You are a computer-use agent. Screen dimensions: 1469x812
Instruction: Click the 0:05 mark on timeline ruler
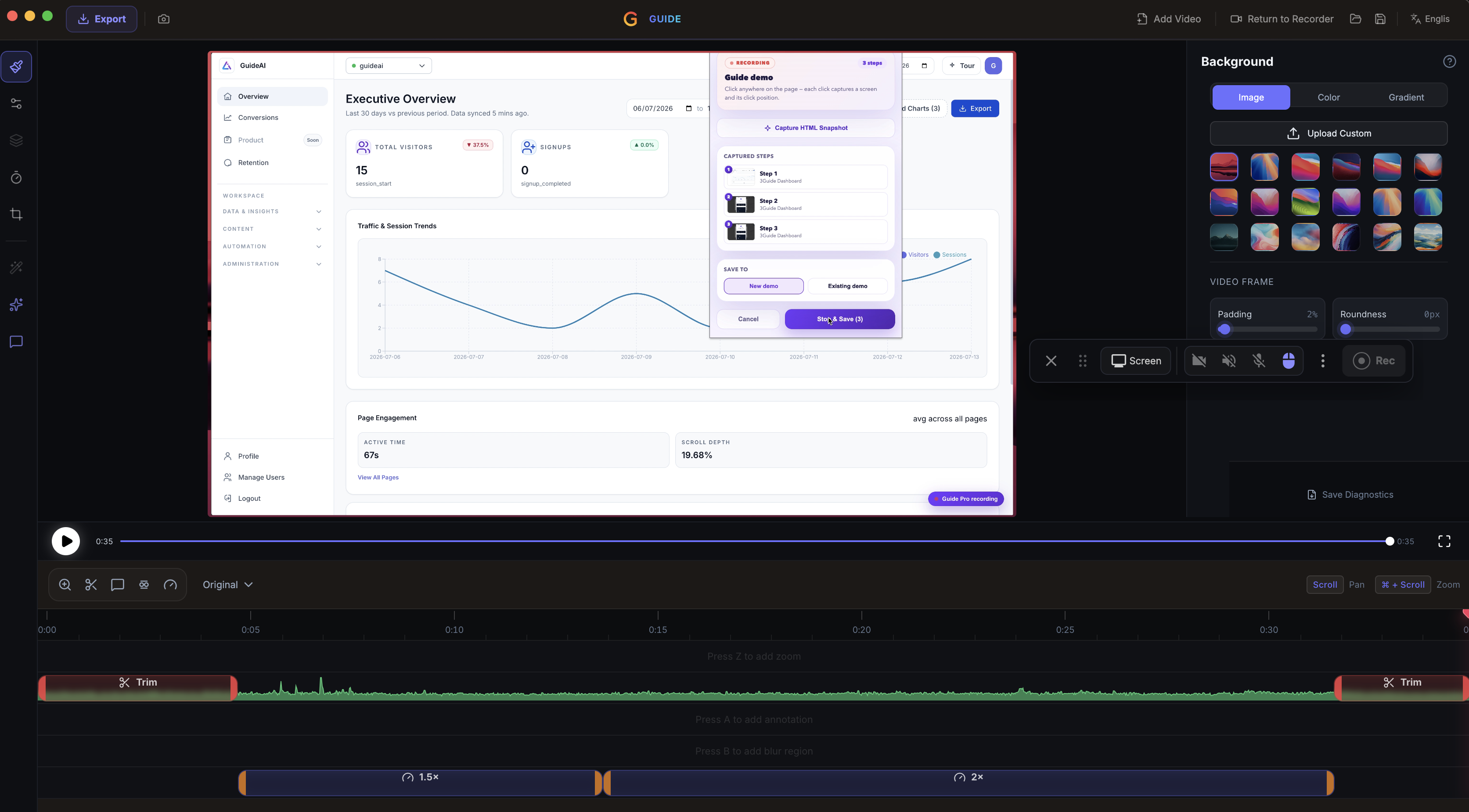[250, 629]
